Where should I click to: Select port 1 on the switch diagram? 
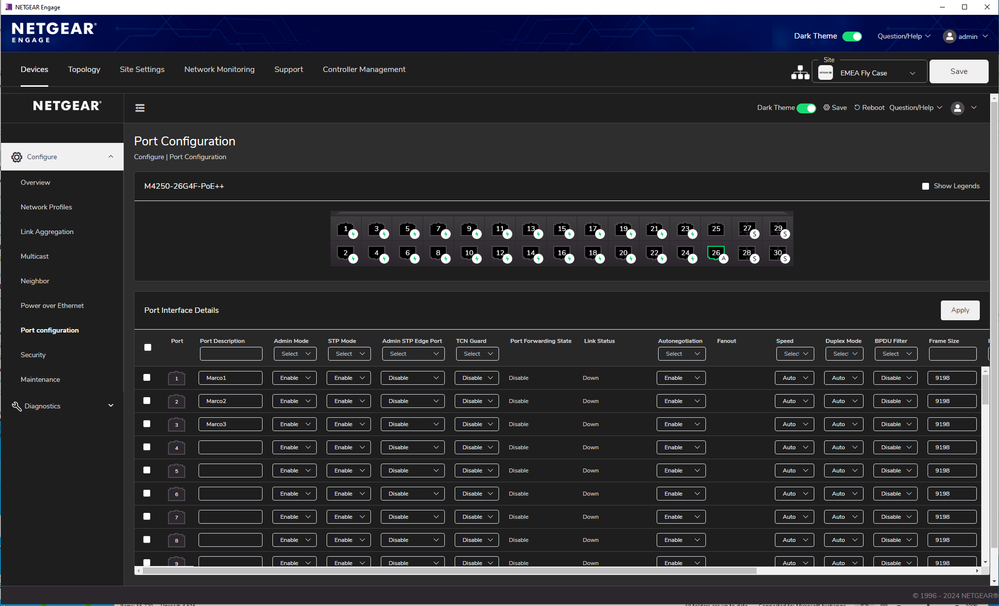tap(346, 229)
